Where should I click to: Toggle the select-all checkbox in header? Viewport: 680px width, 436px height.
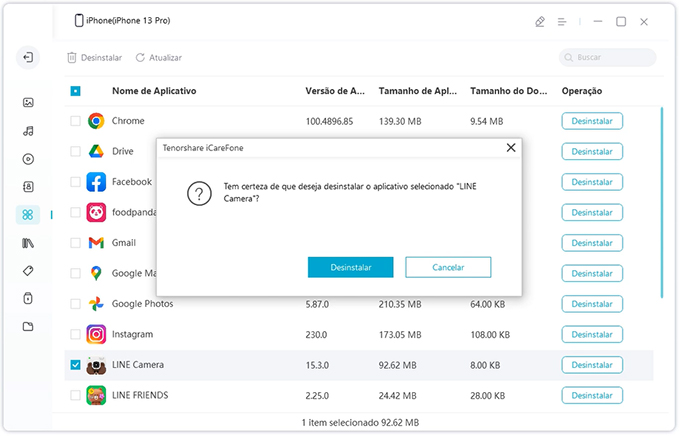[75, 91]
